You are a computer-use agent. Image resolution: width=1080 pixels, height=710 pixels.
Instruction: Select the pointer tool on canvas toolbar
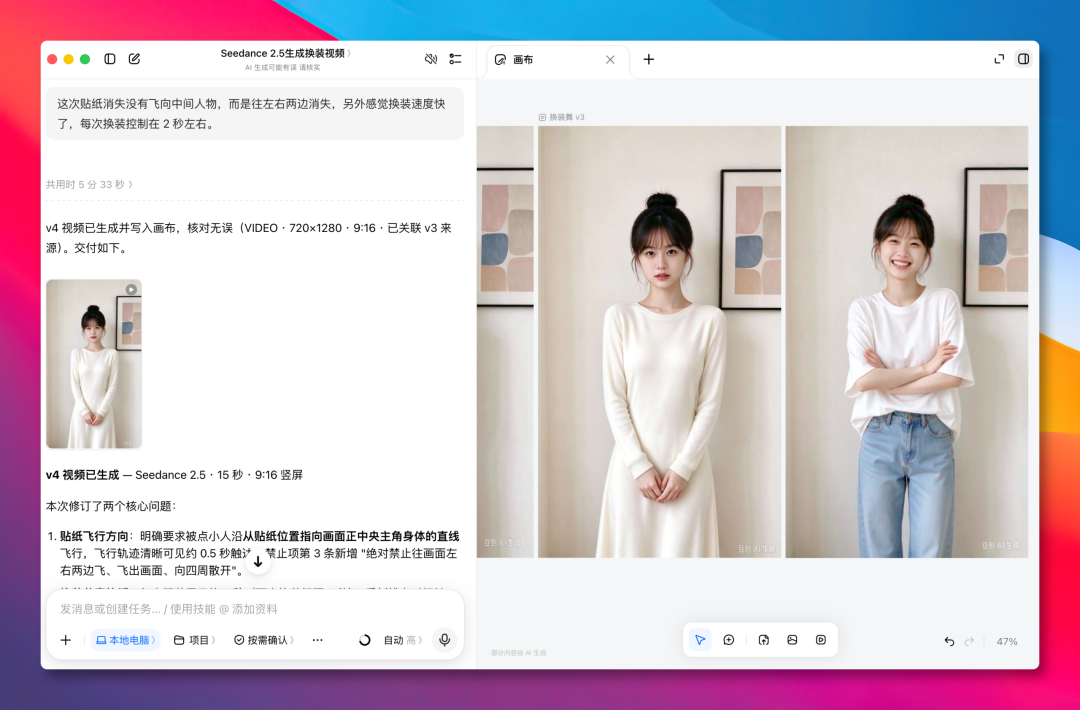pos(700,640)
